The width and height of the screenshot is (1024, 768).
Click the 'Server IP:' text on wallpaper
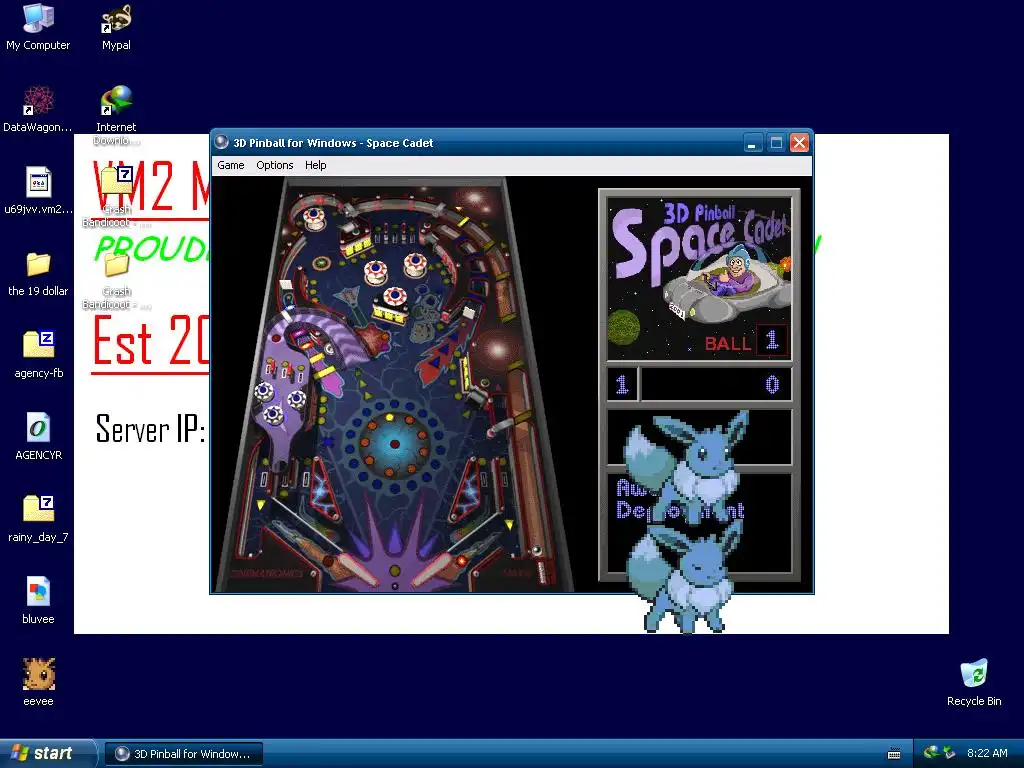coord(151,430)
